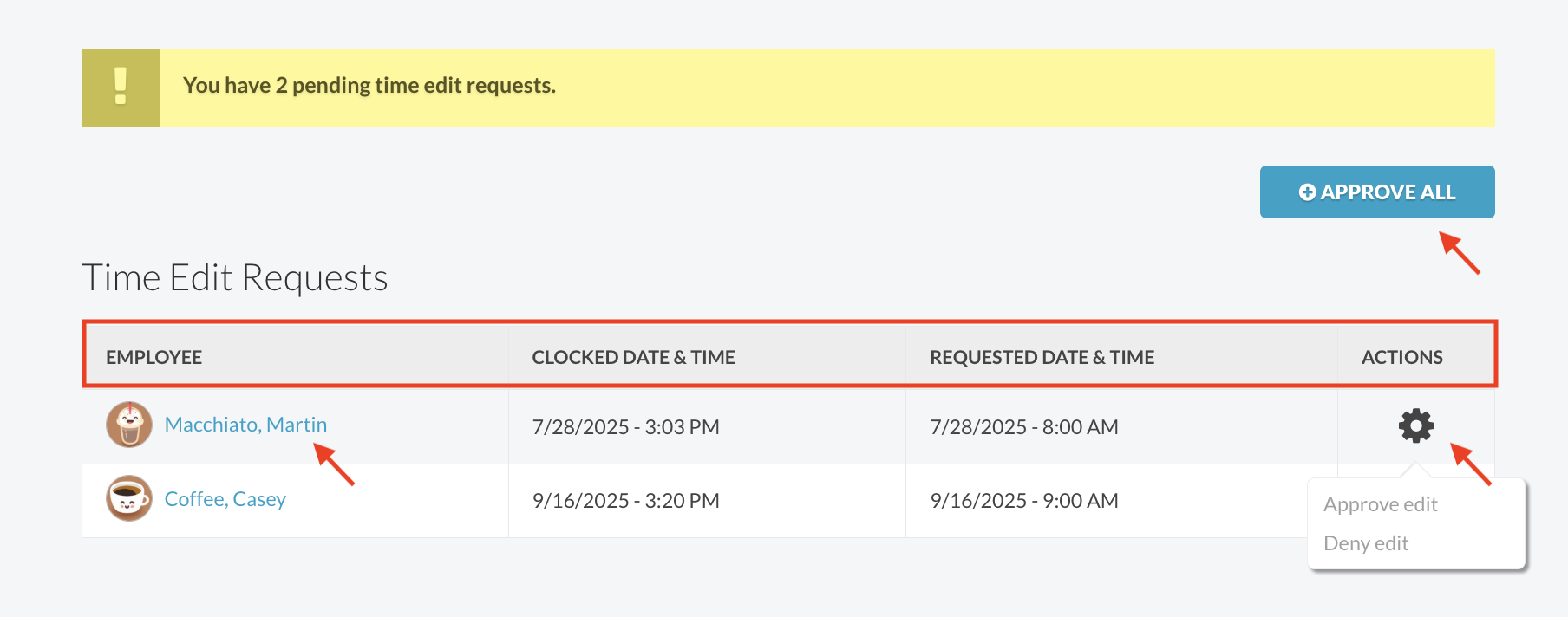The width and height of the screenshot is (1568, 617).
Task: Click the pending time edit requests banner text
Action: [369, 86]
